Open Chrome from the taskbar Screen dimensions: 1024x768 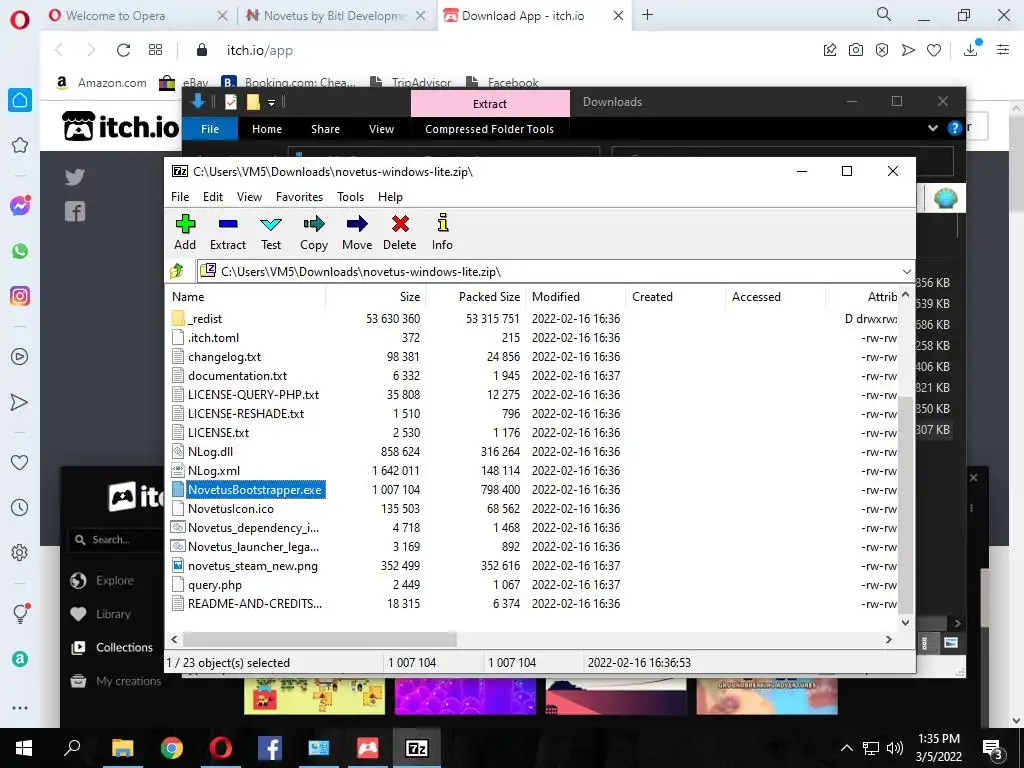[x=172, y=748]
